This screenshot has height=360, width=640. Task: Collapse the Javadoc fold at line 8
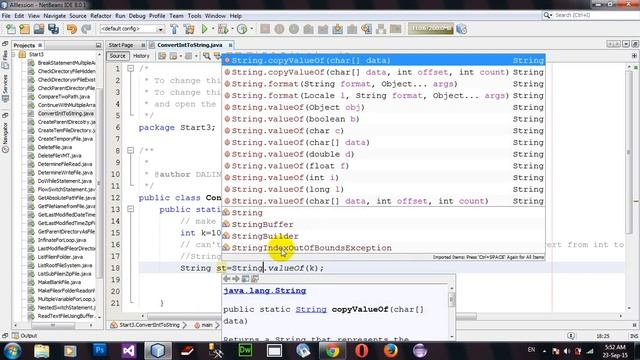pos(130,151)
